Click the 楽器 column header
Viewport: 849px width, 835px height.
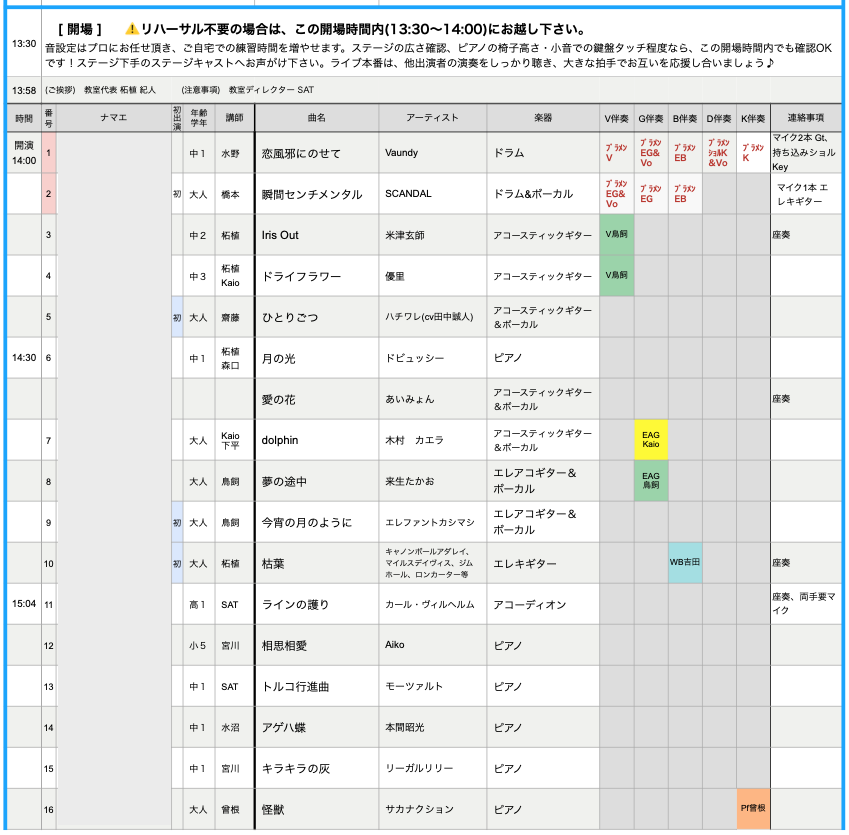(x=543, y=118)
